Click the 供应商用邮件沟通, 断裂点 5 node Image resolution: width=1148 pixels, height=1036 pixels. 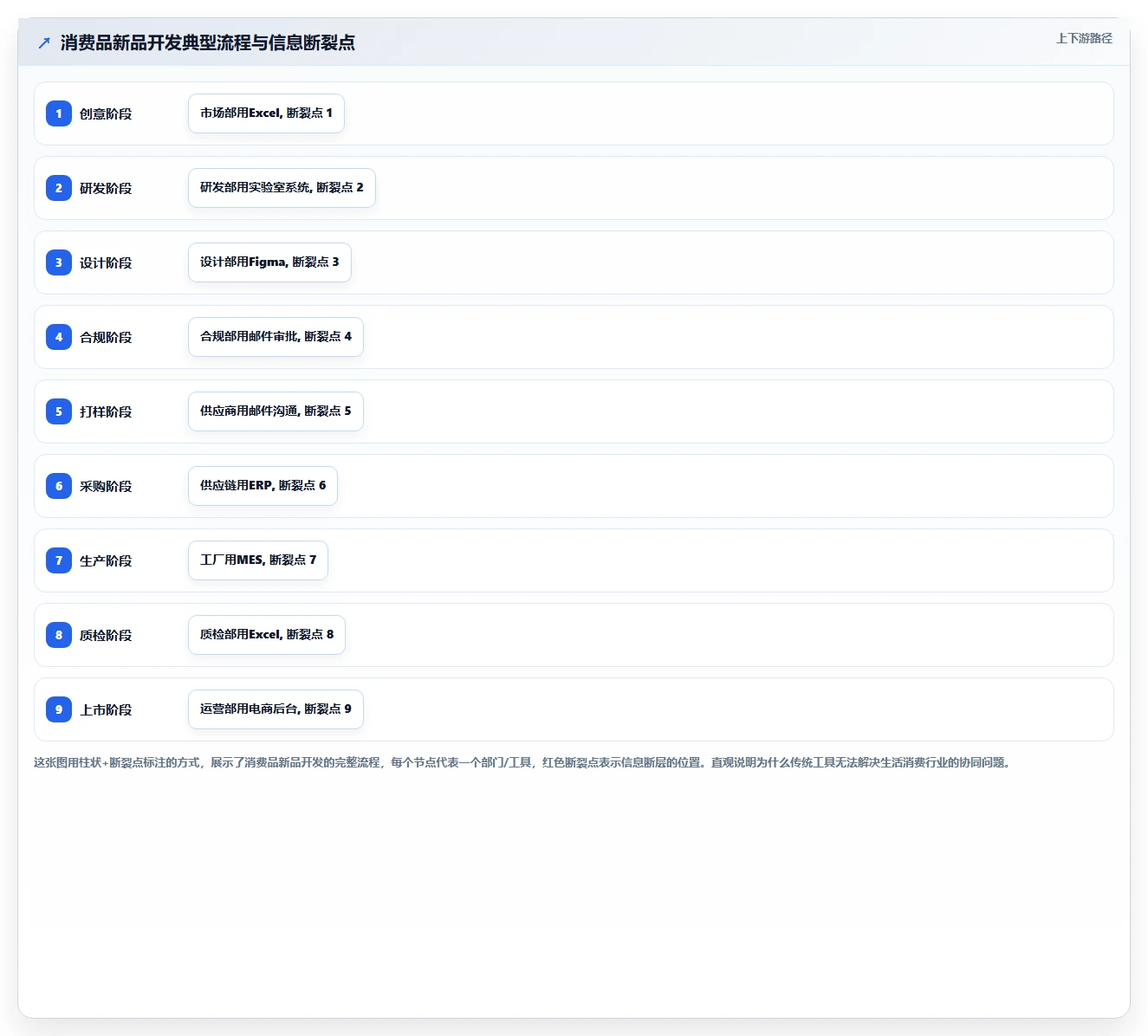(x=276, y=411)
